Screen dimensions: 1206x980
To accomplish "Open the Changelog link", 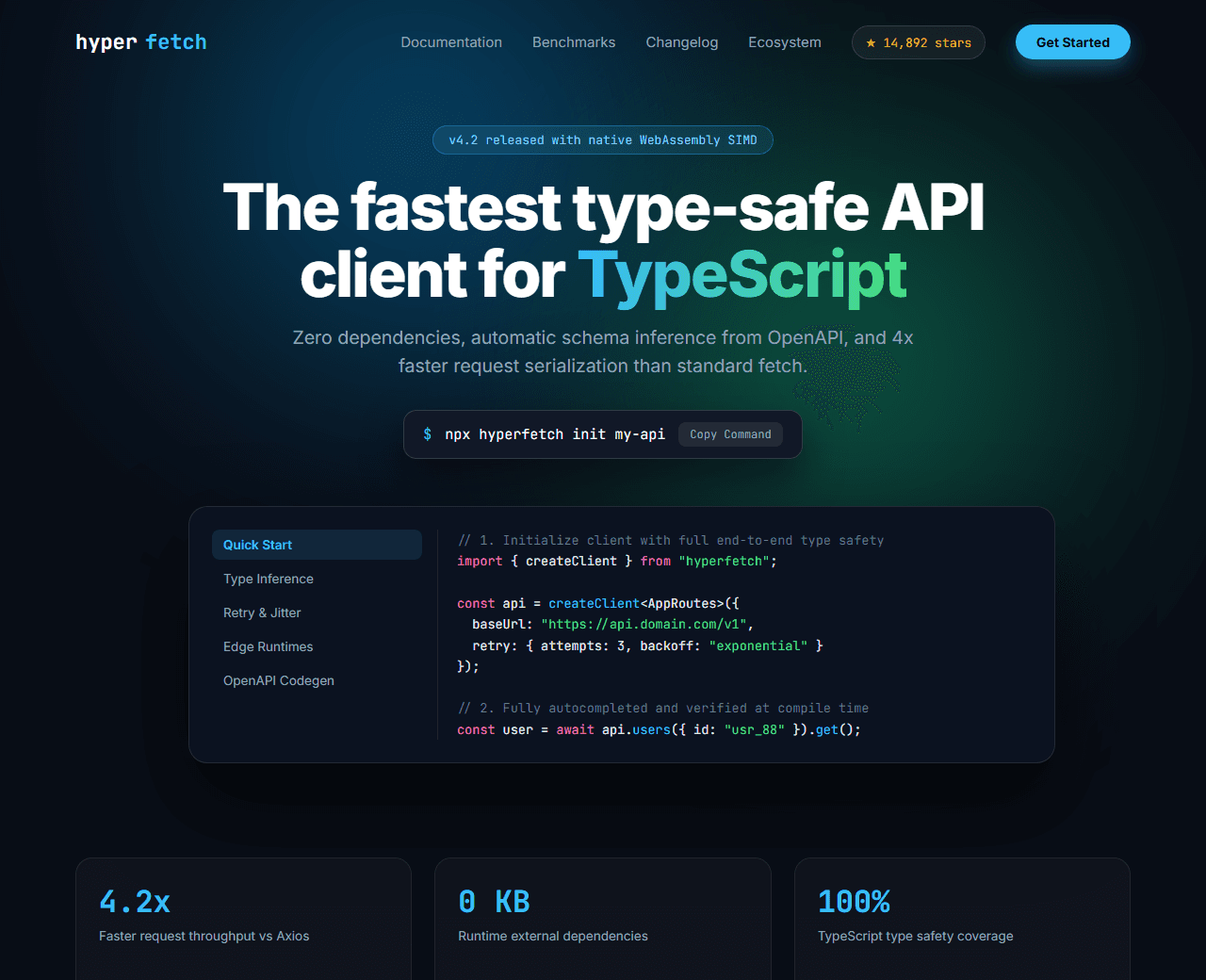I will (x=682, y=42).
